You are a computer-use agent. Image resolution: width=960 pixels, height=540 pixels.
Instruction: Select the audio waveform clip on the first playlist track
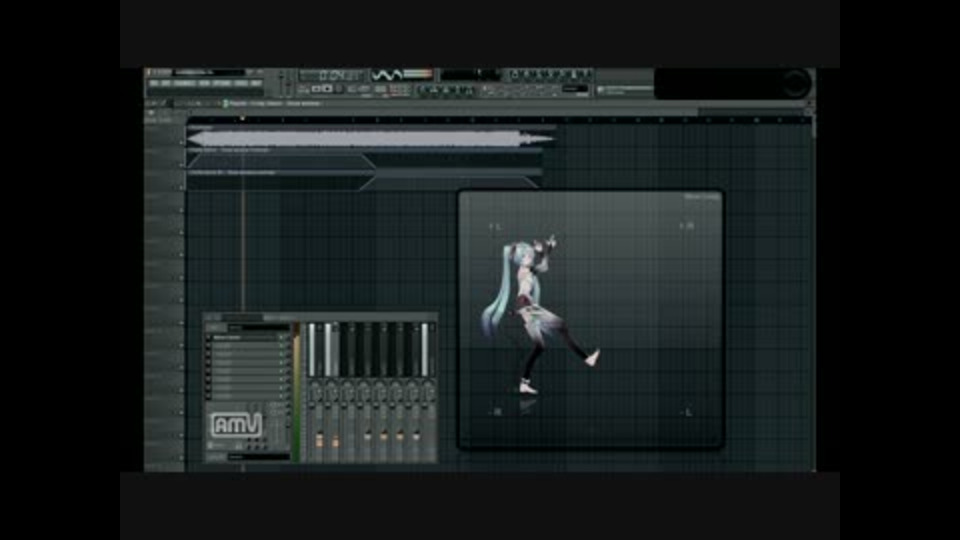371,137
